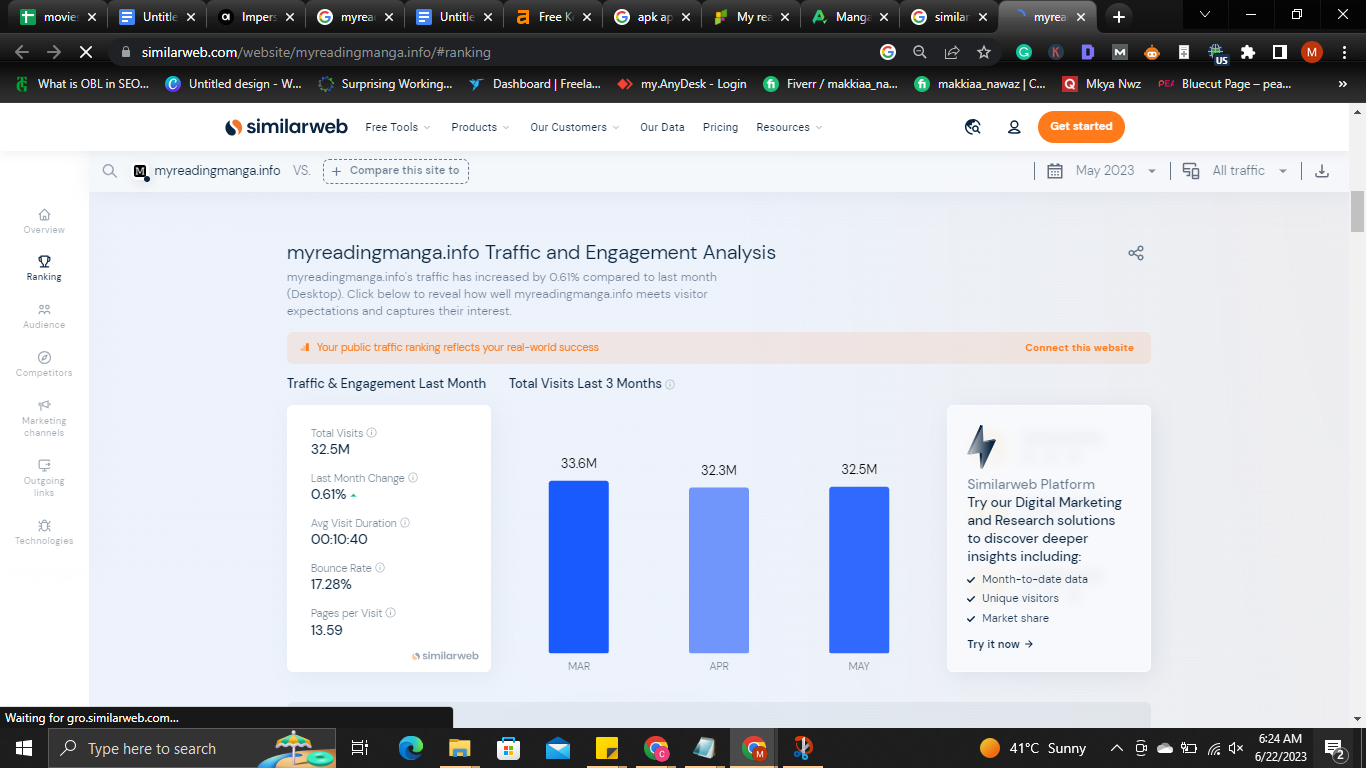
Task: Click the 13.59 Pages per Visit value
Action: [x=327, y=630]
